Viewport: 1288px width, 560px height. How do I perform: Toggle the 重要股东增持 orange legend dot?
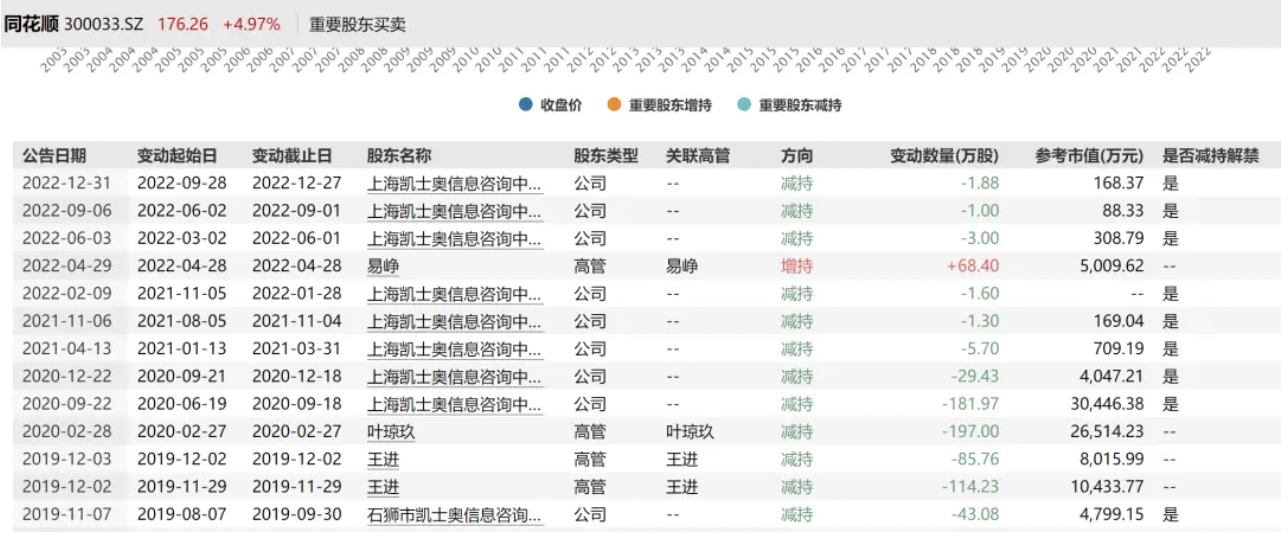[614, 105]
